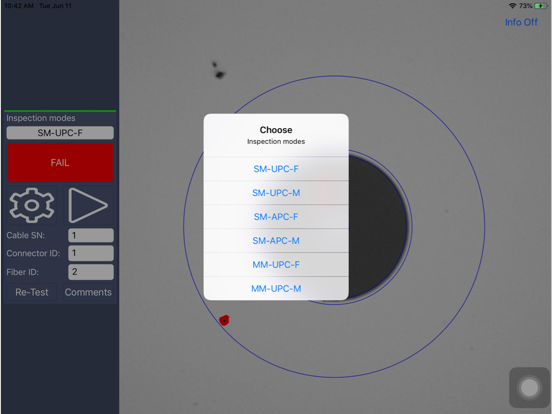Image resolution: width=552 pixels, height=414 pixels.
Task: Tap the red FAIL result banner
Action: point(60,162)
